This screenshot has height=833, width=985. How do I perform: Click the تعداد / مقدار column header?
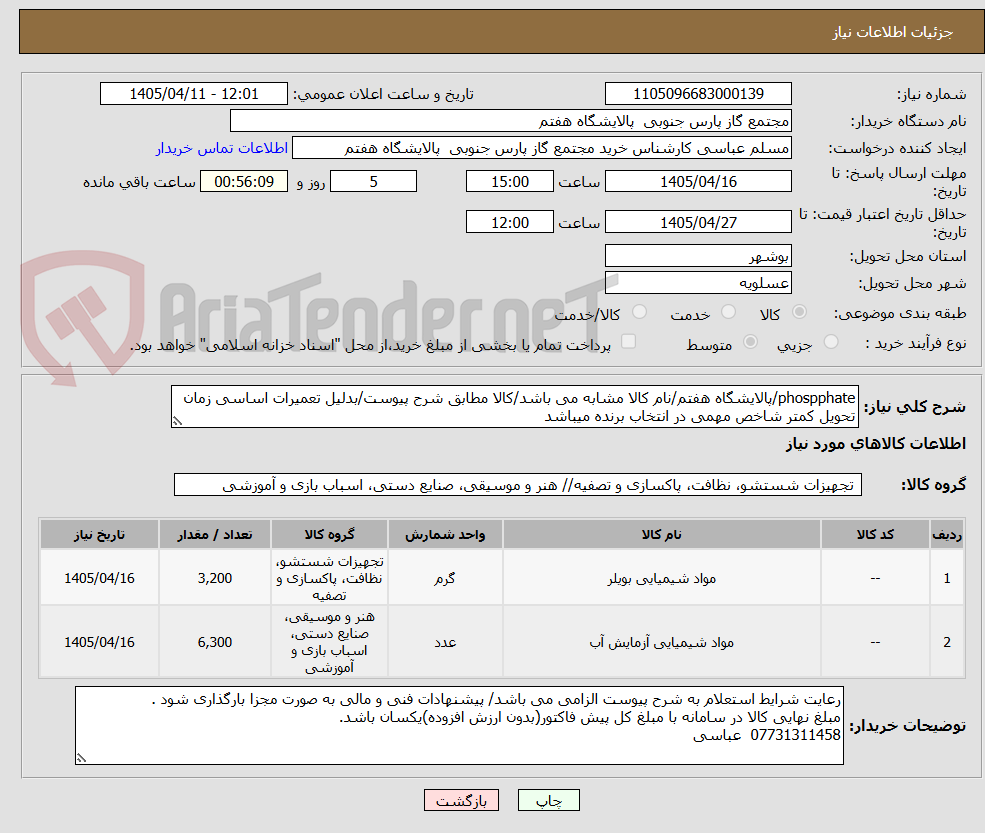point(215,535)
